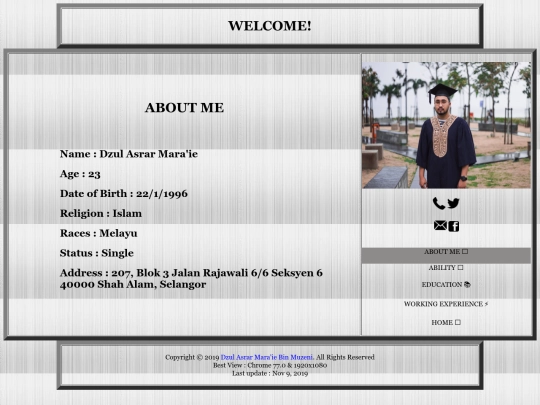Click the phone contact icon
The width and height of the screenshot is (540, 405).
click(x=439, y=203)
